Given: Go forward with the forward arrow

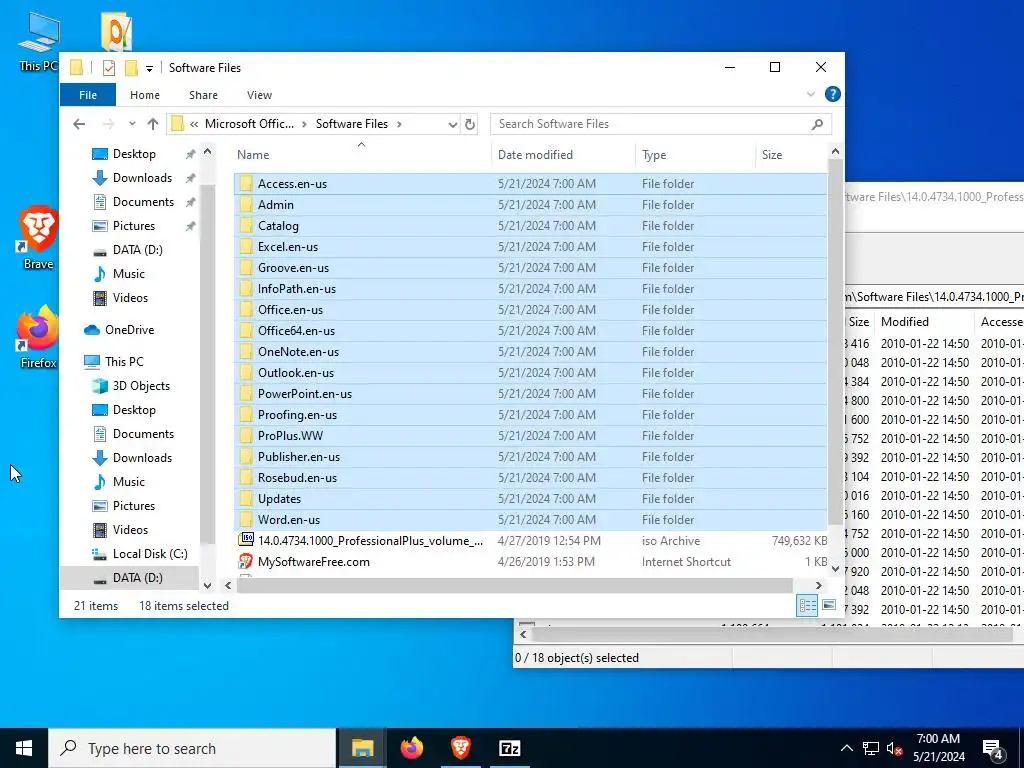Looking at the screenshot, I should tap(108, 124).
